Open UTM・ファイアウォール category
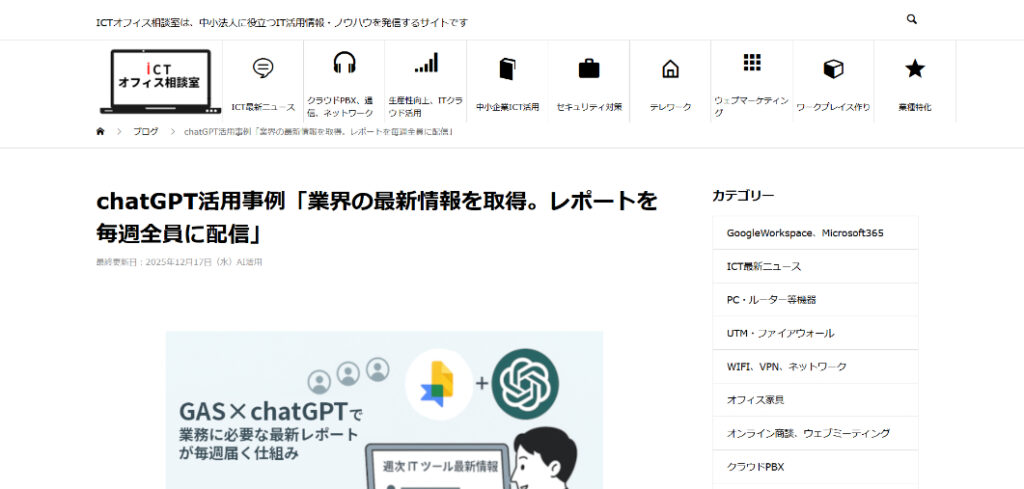This screenshot has width=1024, height=489. tap(780, 333)
